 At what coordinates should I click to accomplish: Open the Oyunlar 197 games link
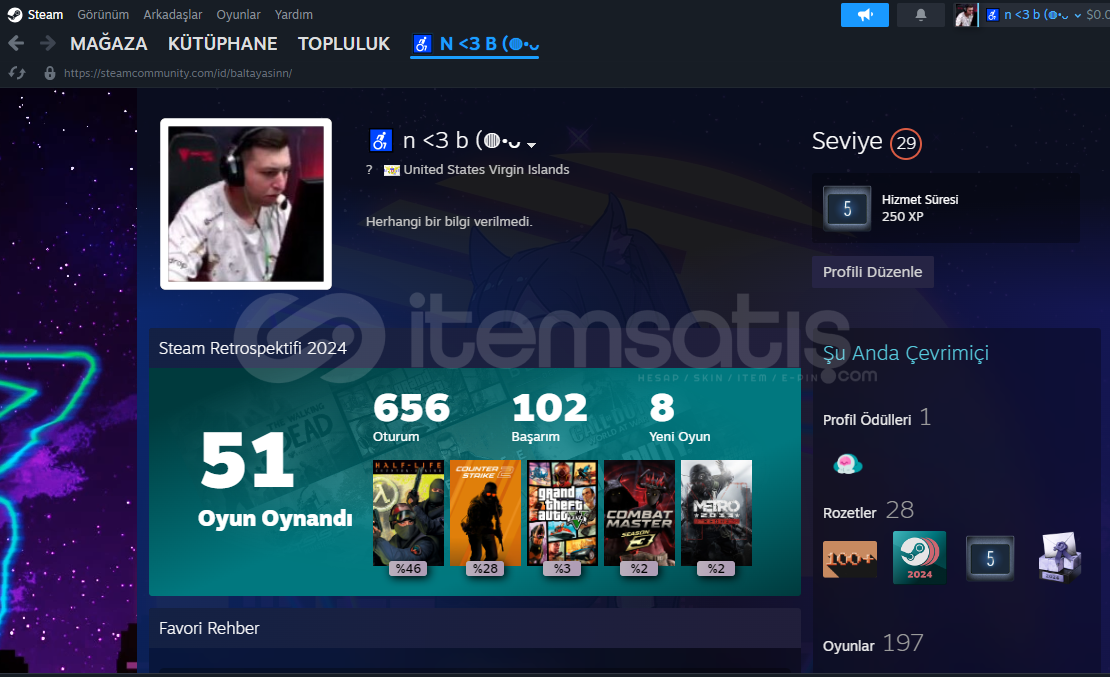[874, 644]
